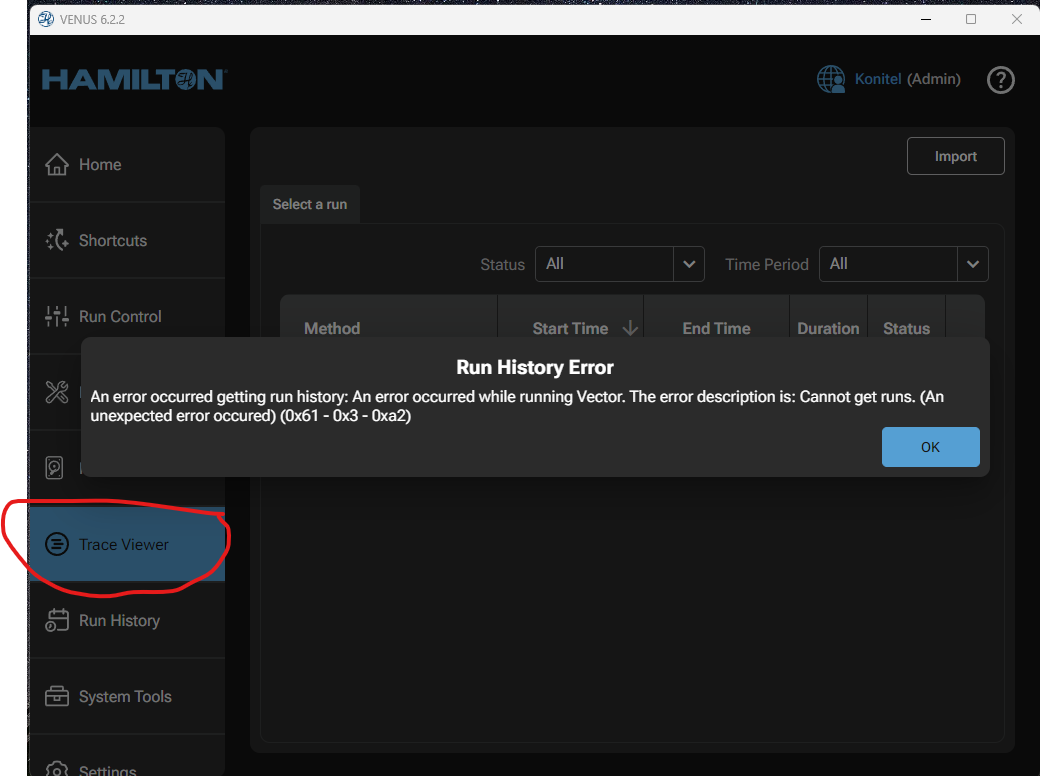The width and height of the screenshot is (1040, 776).
Task: Open the Time Period dropdown
Action: point(903,264)
